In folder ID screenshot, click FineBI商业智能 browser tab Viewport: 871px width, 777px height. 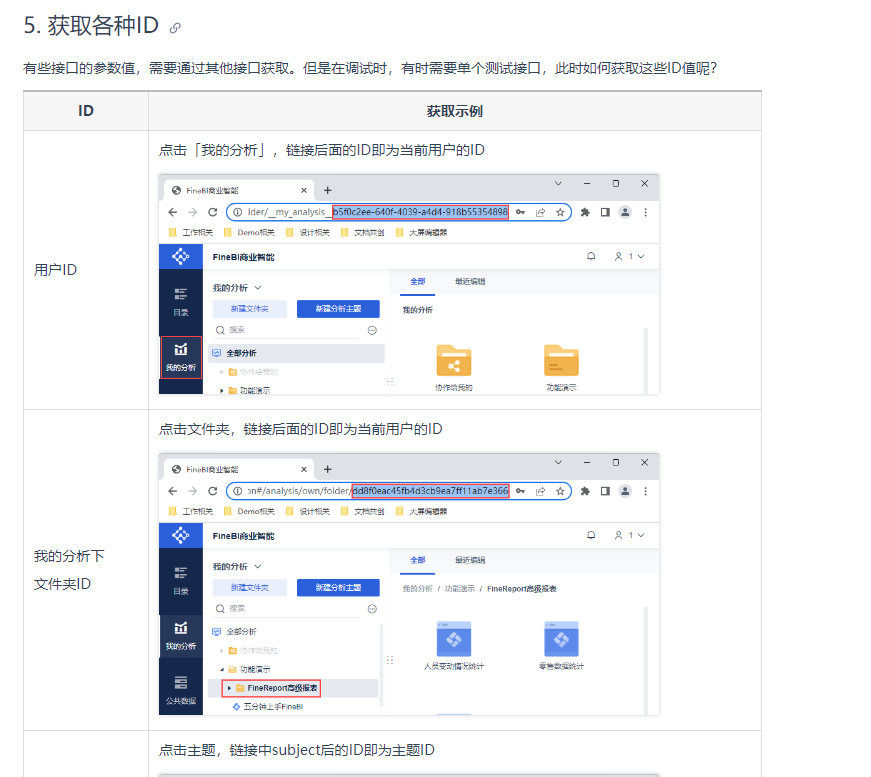click(x=239, y=469)
